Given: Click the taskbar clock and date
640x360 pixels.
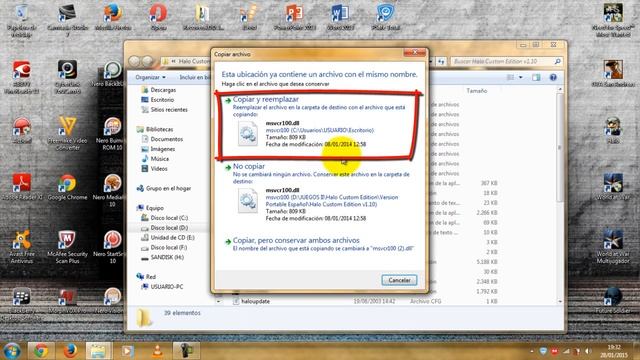Looking at the screenshot, I should (x=613, y=351).
